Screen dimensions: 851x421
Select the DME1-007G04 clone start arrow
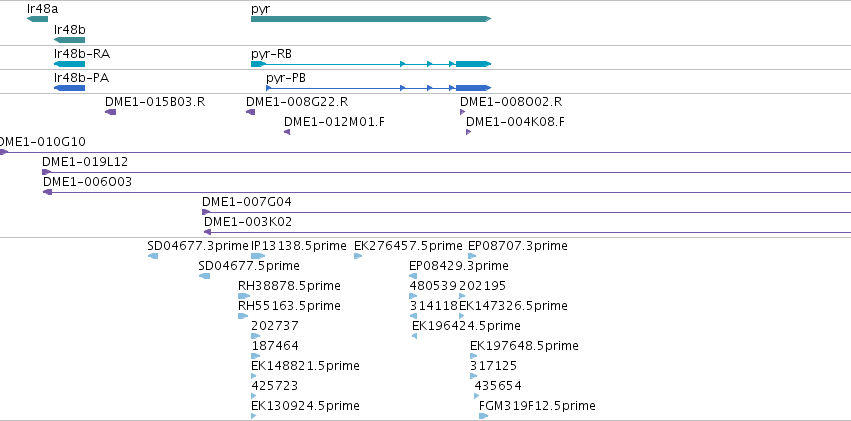[x=206, y=213]
